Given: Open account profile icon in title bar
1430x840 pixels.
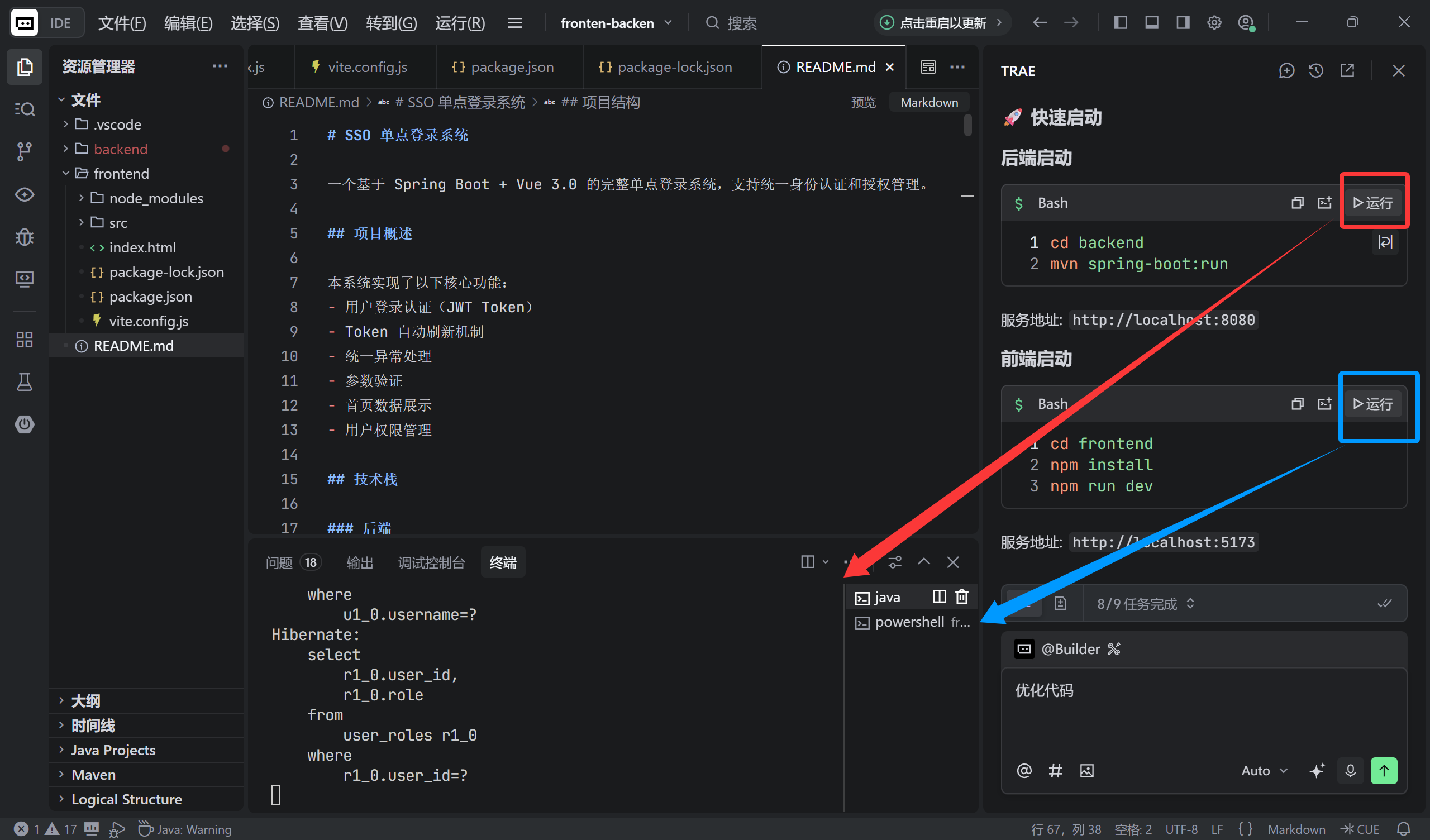Looking at the screenshot, I should pyautogui.click(x=1246, y=23).
